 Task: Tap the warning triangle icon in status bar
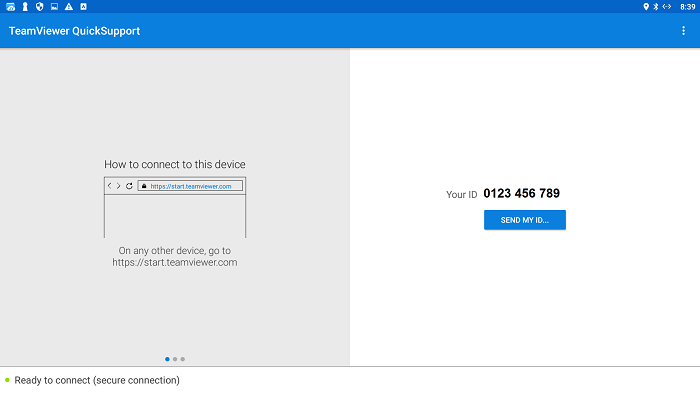pos(69,7)
